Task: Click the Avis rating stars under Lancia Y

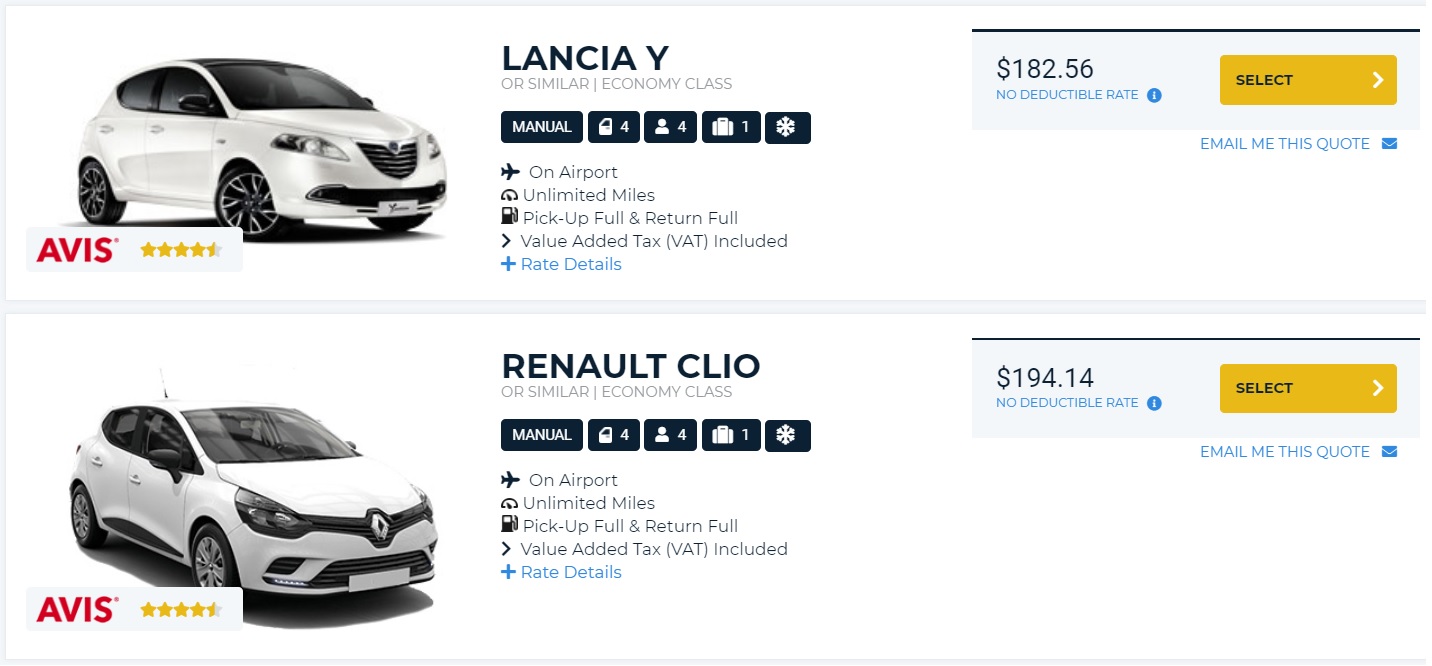Action: coord(181,250)
